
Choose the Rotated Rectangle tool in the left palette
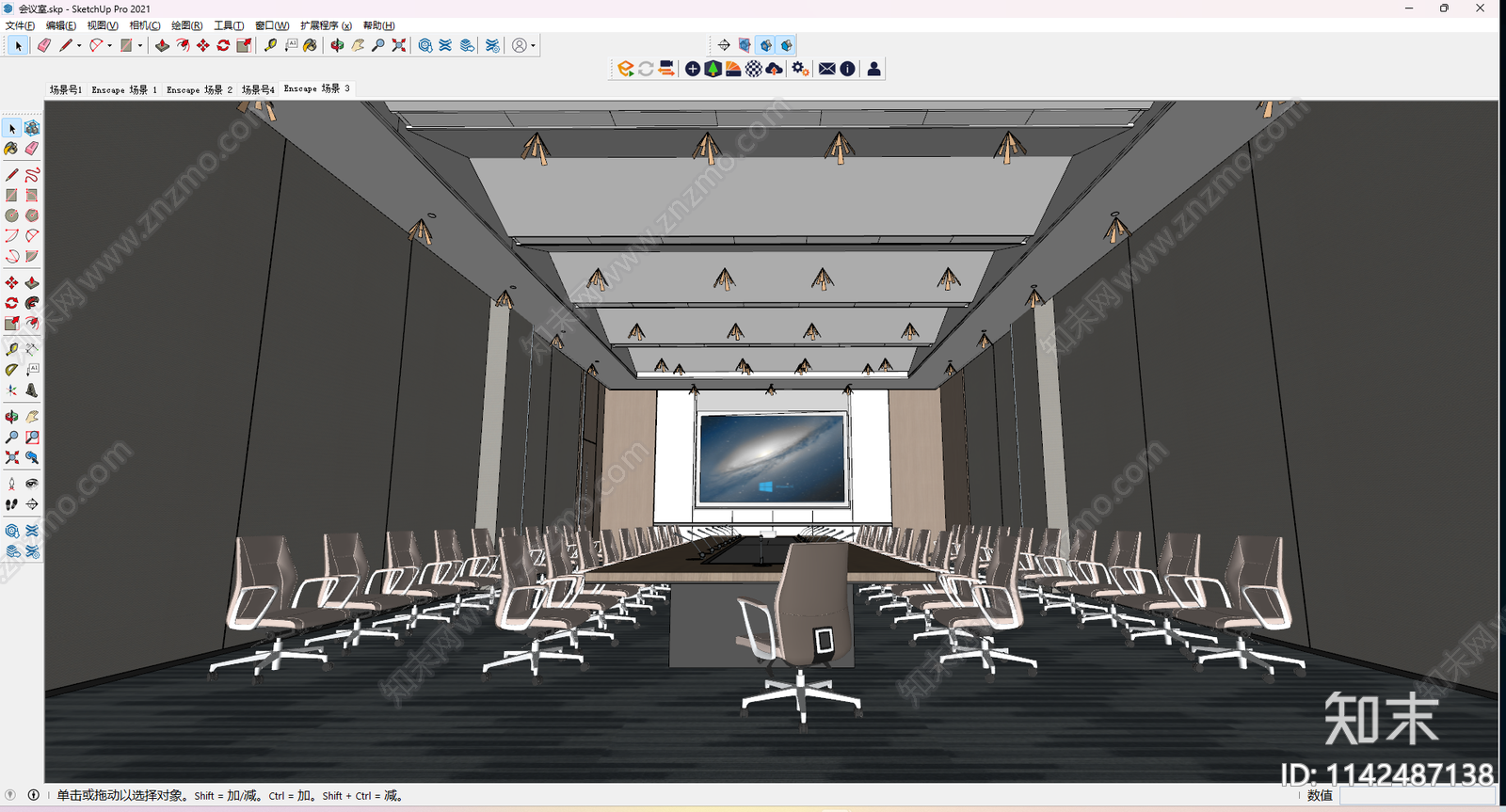32,196
